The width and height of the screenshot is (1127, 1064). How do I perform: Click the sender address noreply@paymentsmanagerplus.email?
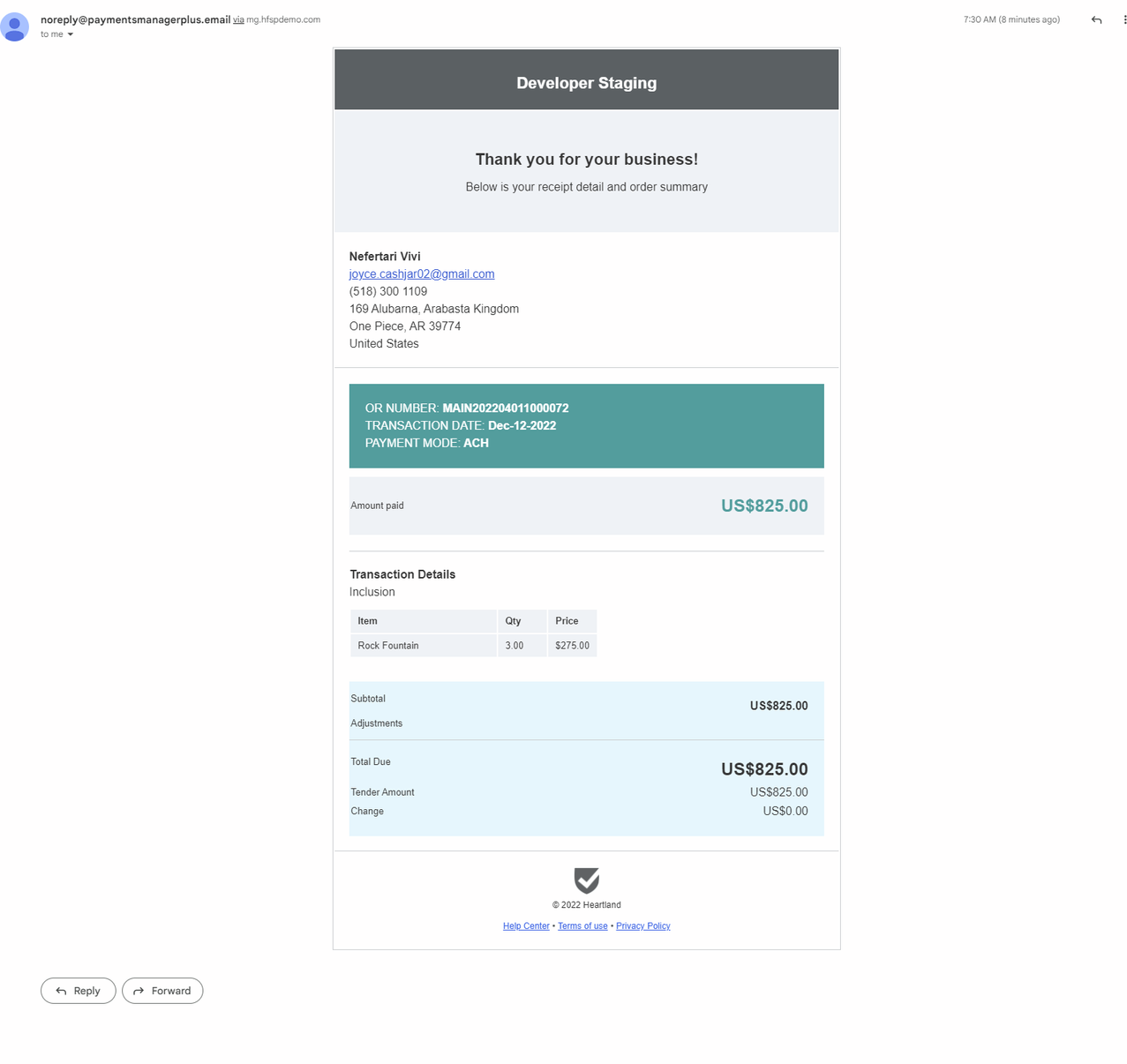[x=135, y=19]
